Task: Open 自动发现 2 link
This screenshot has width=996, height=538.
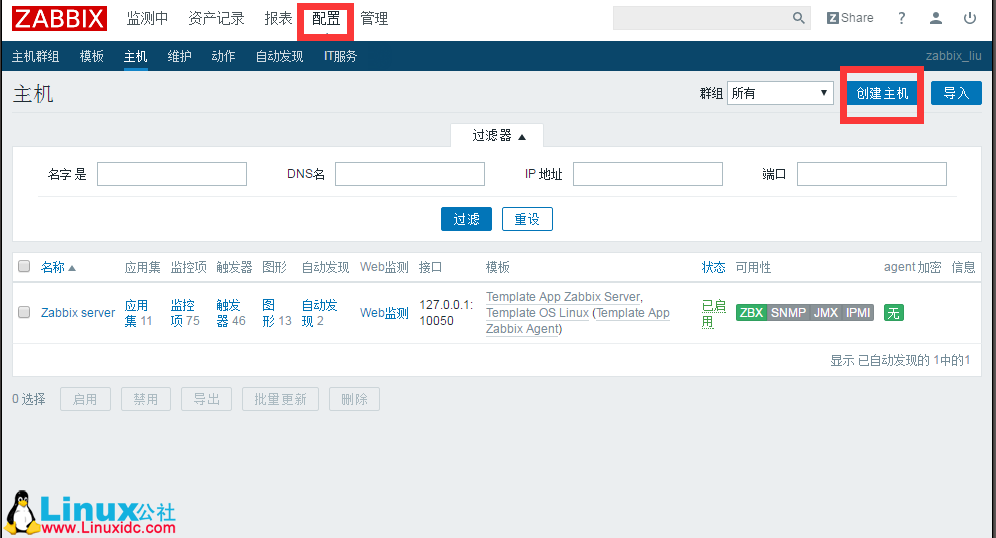Action: click(x=320, y=313)
